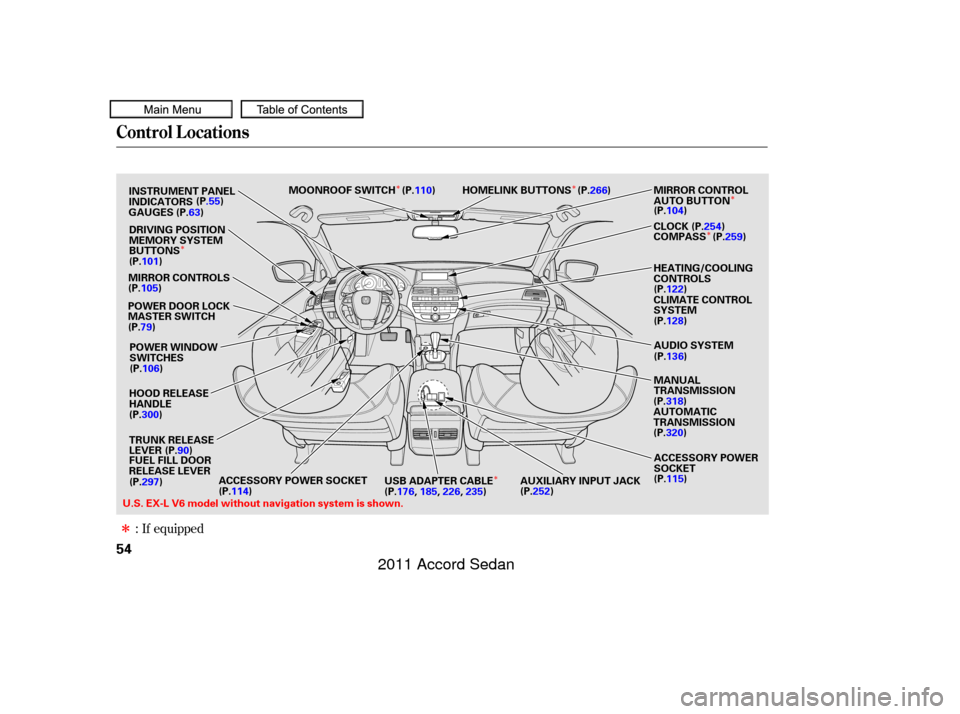Open page 115 link for Accessory Power Socket

click(x=675, y=479)
